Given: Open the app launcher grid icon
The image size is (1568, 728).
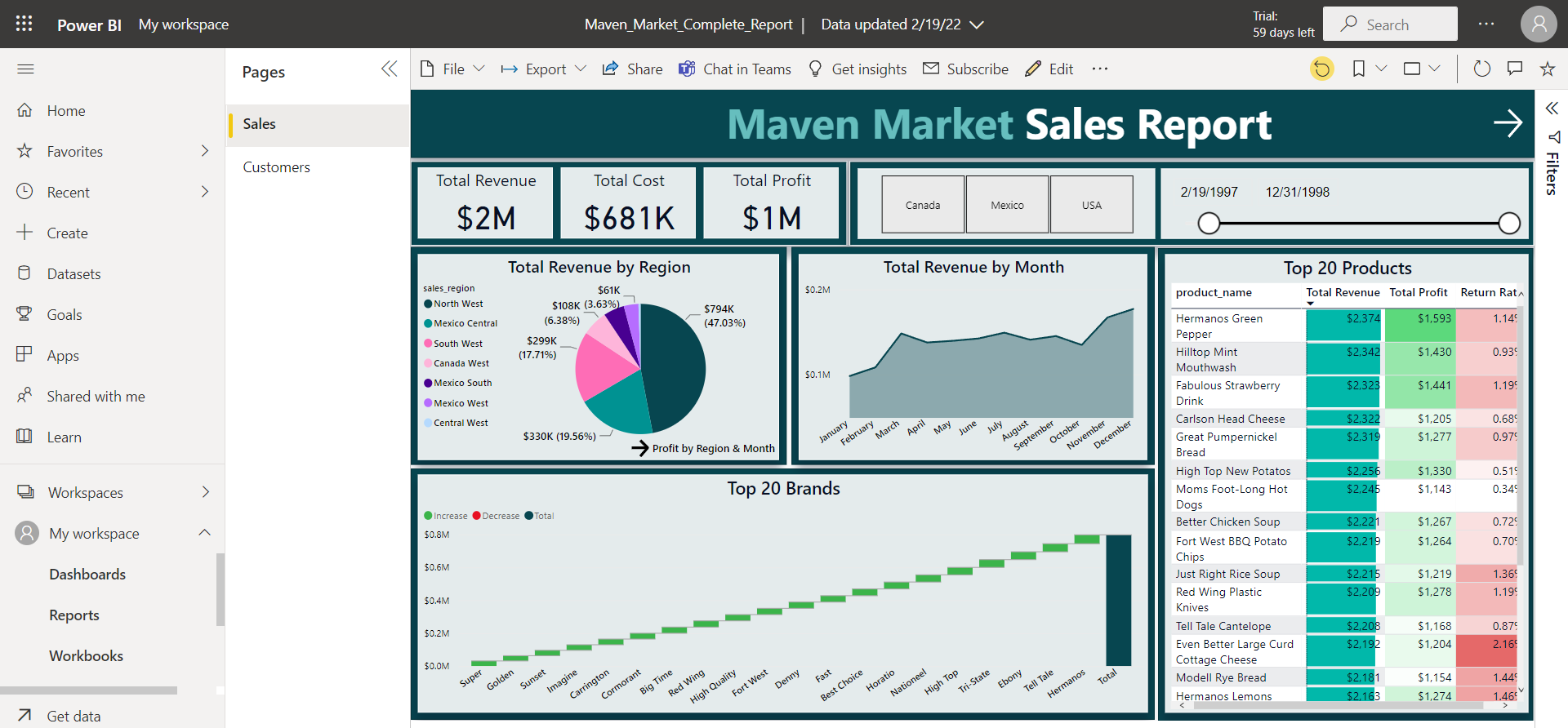Looking at the screenshot, I should pos(24,24).
